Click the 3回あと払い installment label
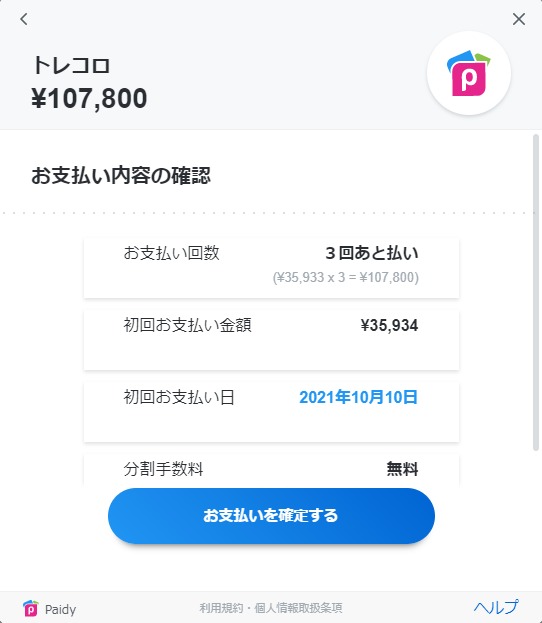 click(372, 253)
